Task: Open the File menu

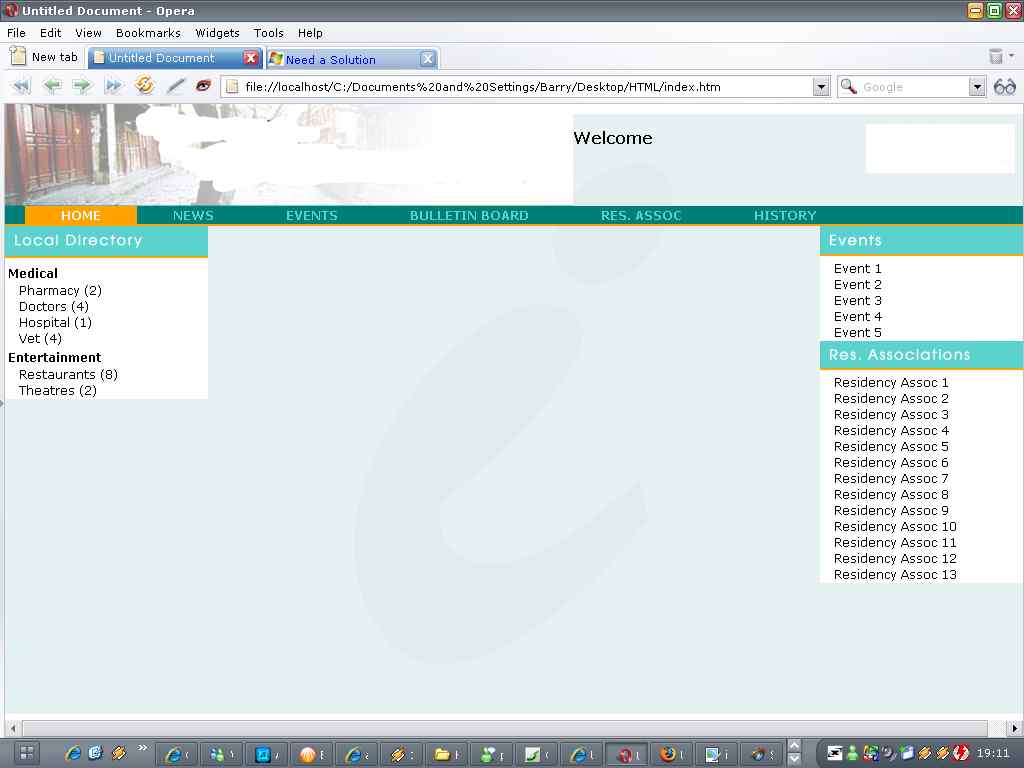Action: click(16, 33)
